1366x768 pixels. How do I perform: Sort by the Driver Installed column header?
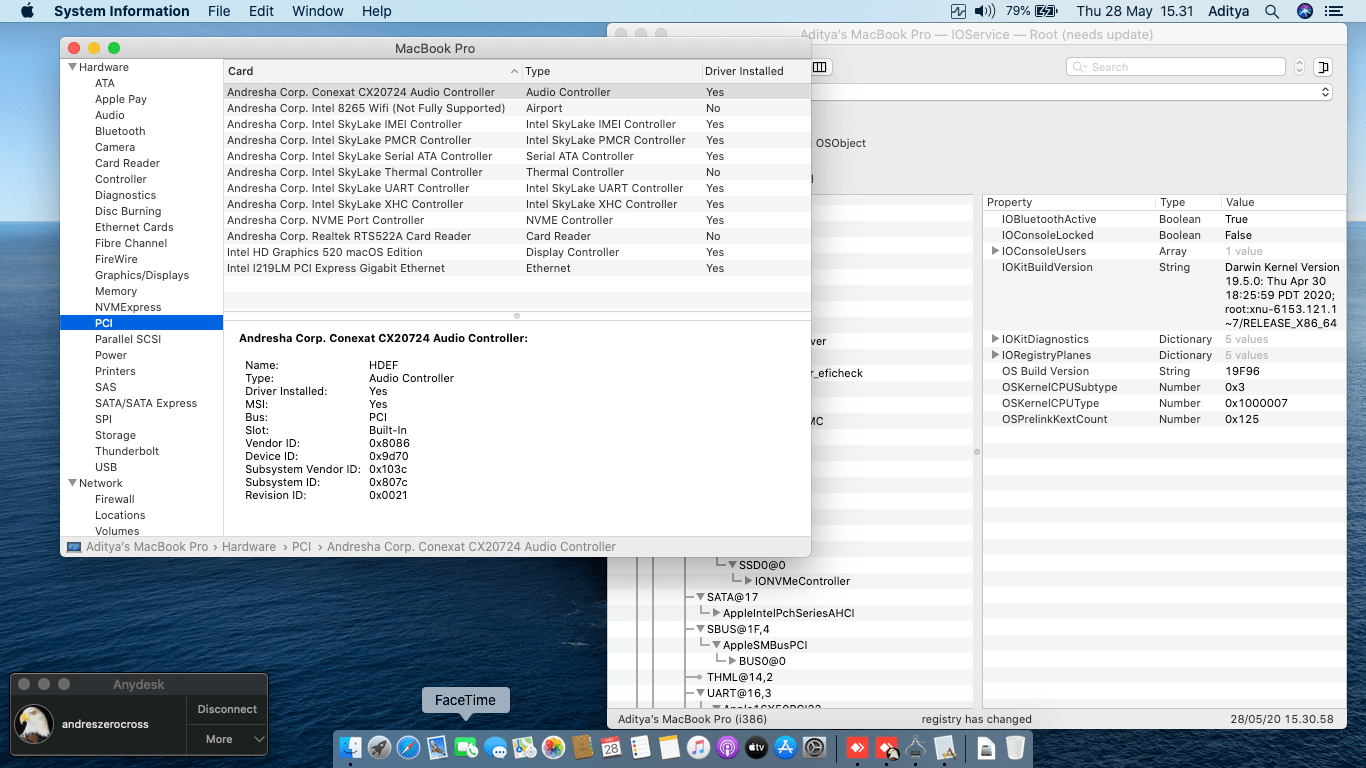click(x=755, y=71)
